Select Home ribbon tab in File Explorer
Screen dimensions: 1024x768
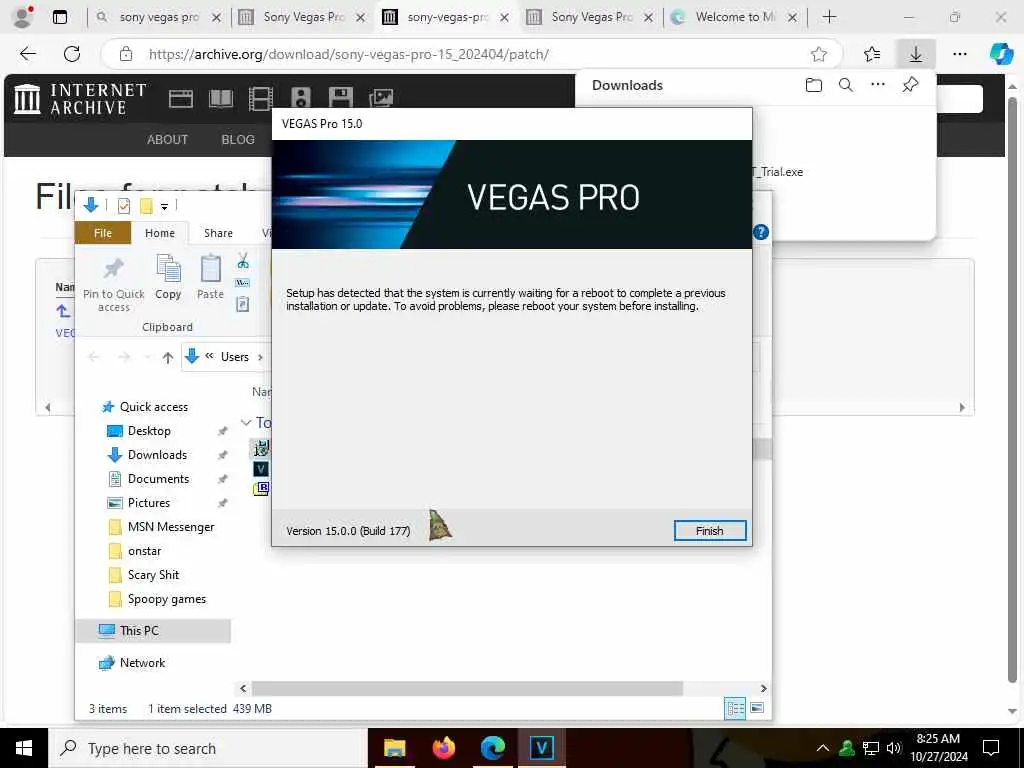pos(160,233)
